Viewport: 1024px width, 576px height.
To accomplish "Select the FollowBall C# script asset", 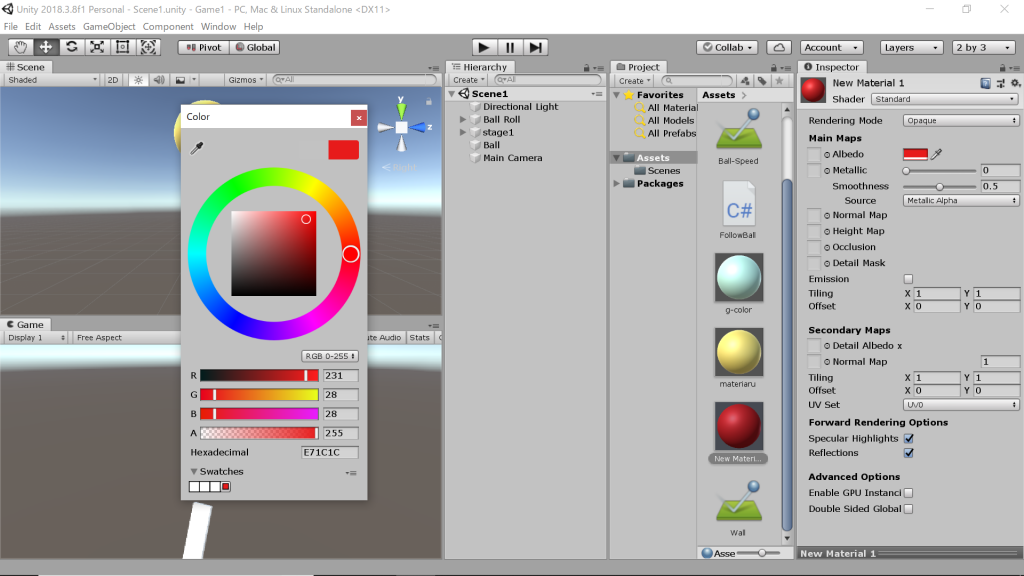I will (x=738, y=210).
